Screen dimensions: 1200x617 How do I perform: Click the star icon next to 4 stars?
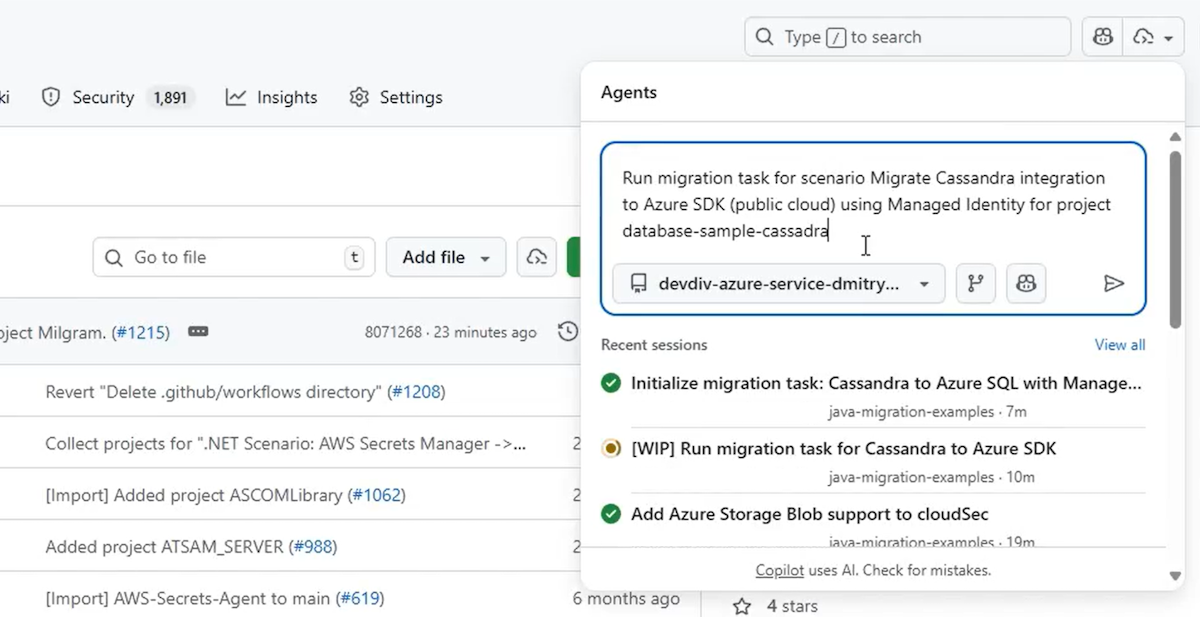pos(741,606)
